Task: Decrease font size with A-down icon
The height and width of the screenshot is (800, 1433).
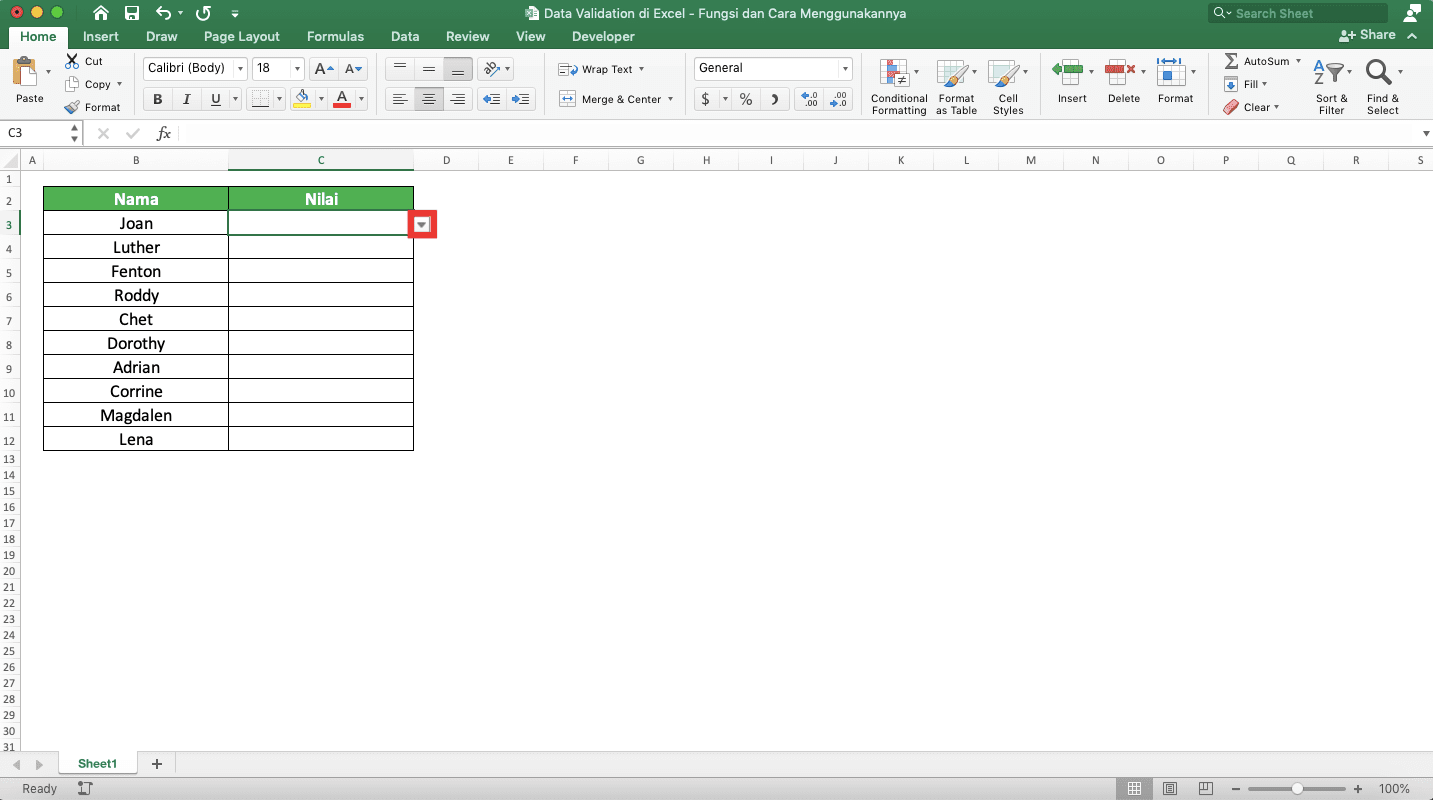Action: click(x=354, y=69)
